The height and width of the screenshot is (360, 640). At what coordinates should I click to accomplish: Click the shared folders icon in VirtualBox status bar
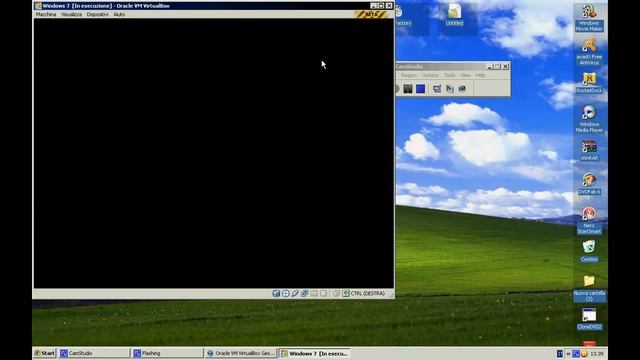point(314,293)
